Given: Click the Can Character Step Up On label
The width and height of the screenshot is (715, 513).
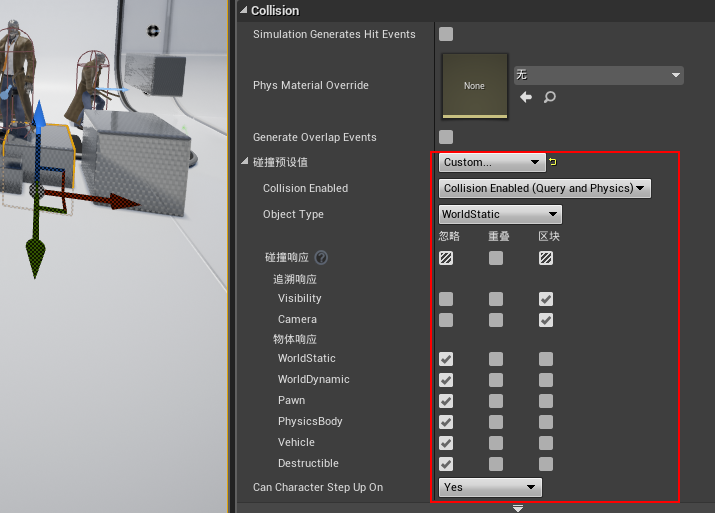Looking at the screenshot, I should pos(318,487).
